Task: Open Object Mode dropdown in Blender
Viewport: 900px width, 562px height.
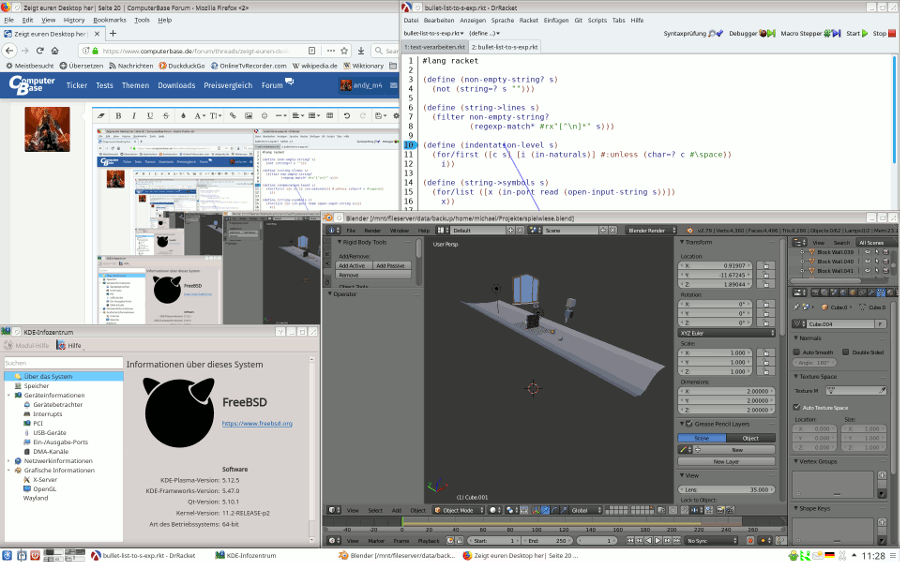Action: pyautogui.click(x=458, y=510)
